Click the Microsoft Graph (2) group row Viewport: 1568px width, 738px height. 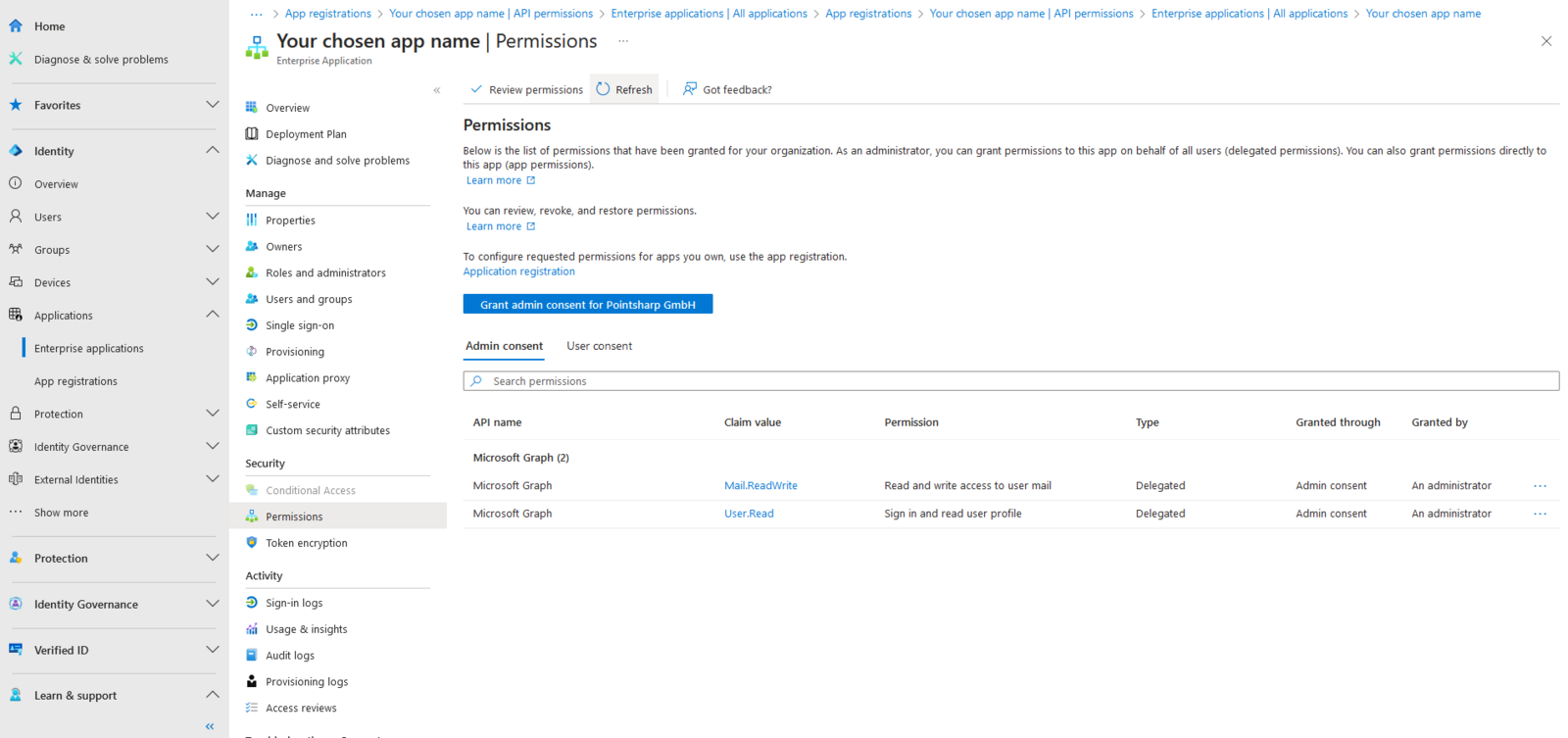(x=1011, y=458)
